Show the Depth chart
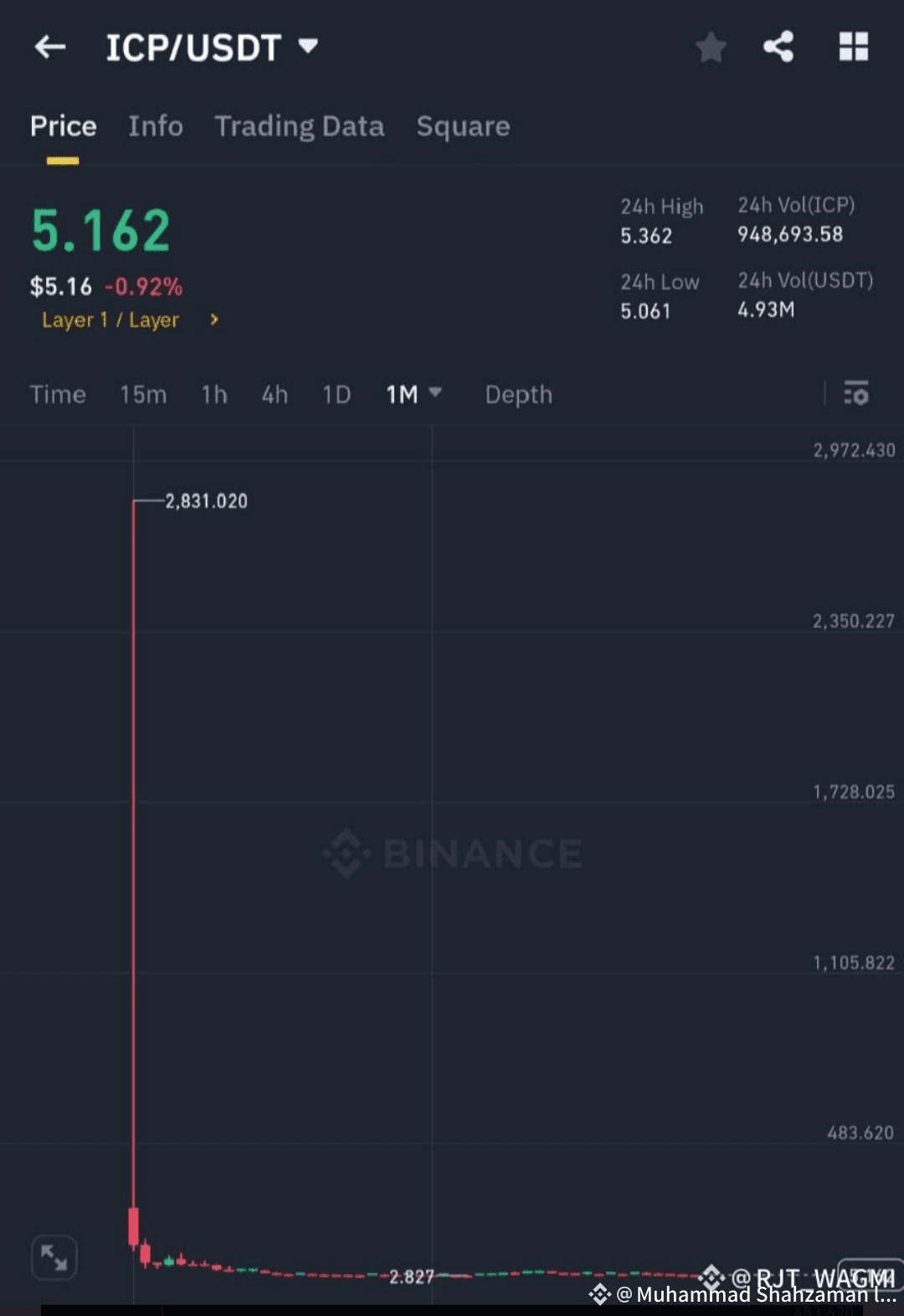Viewport: 904px width, 1316px height. pos(519,394)
